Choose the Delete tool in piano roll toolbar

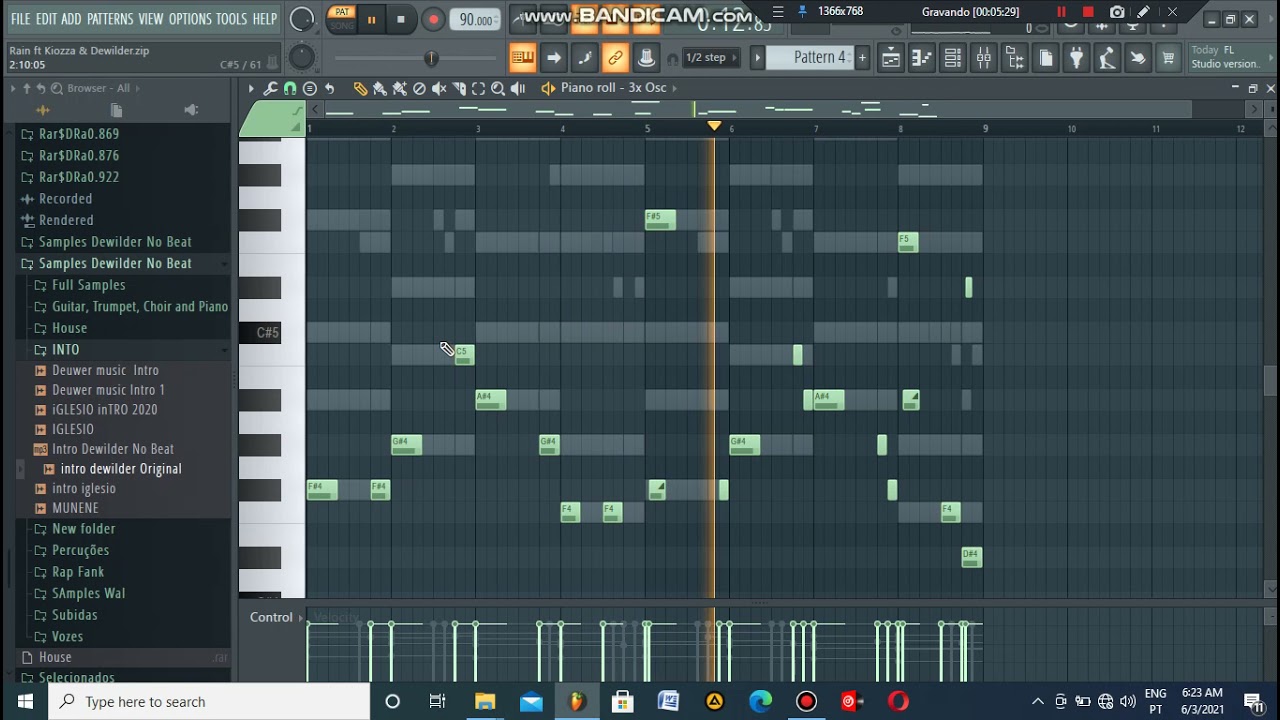click(419, 88)
